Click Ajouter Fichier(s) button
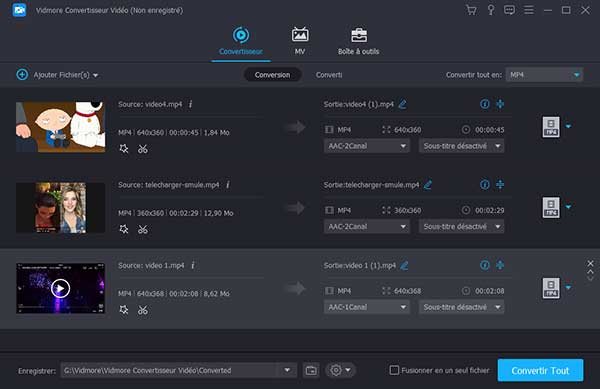The height and width of the screenshot is (389, 600). [x=57, y=75]
